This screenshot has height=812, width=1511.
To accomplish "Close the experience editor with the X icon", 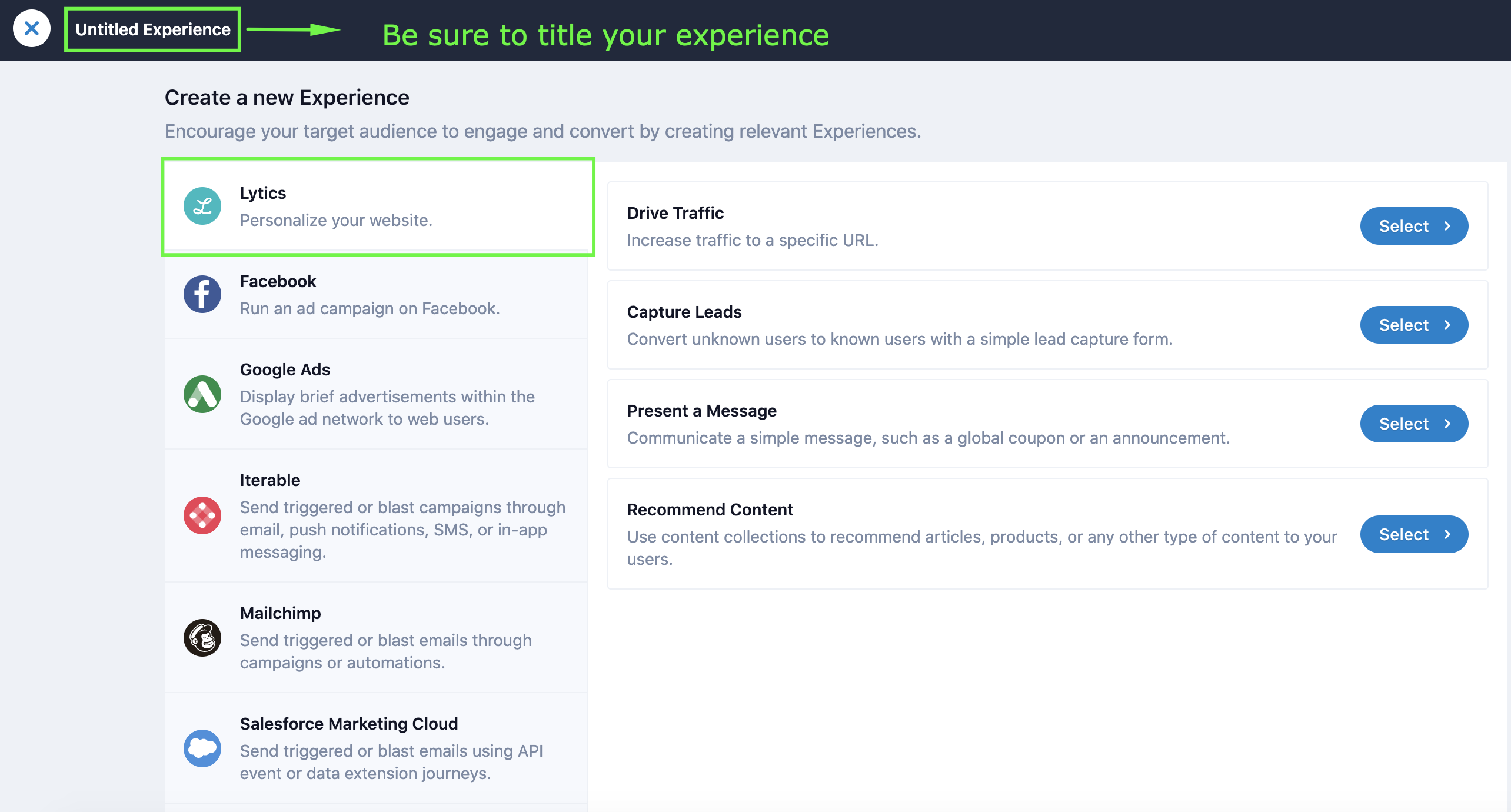I will (x=32, y=28).
